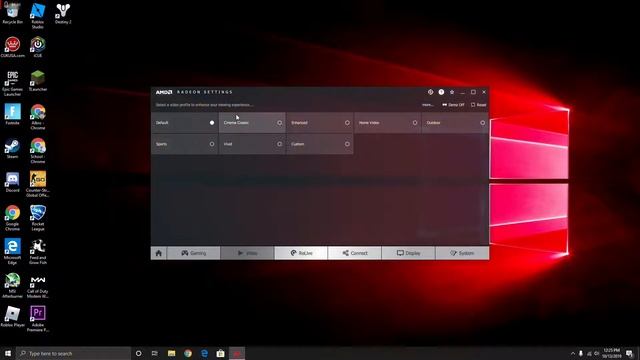
Task: Toggle the Demo Off switch
Action: click(x=453, y=105)
